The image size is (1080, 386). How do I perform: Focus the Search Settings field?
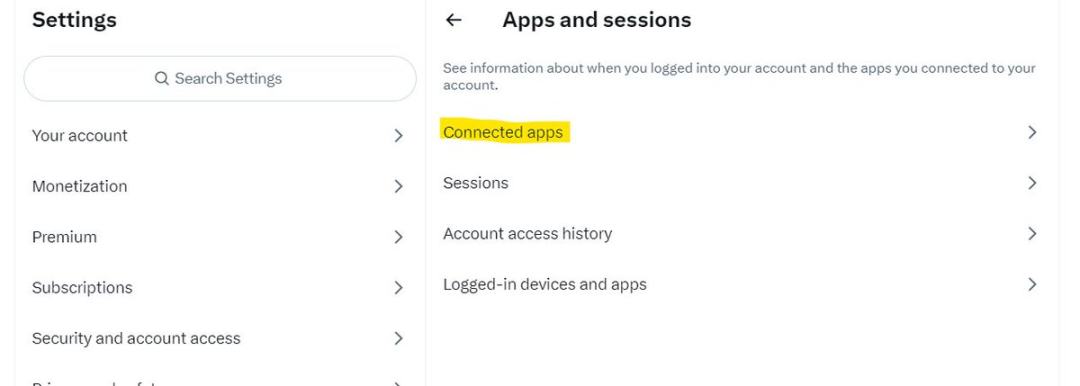pyautogui.click(x=220, y=79)
